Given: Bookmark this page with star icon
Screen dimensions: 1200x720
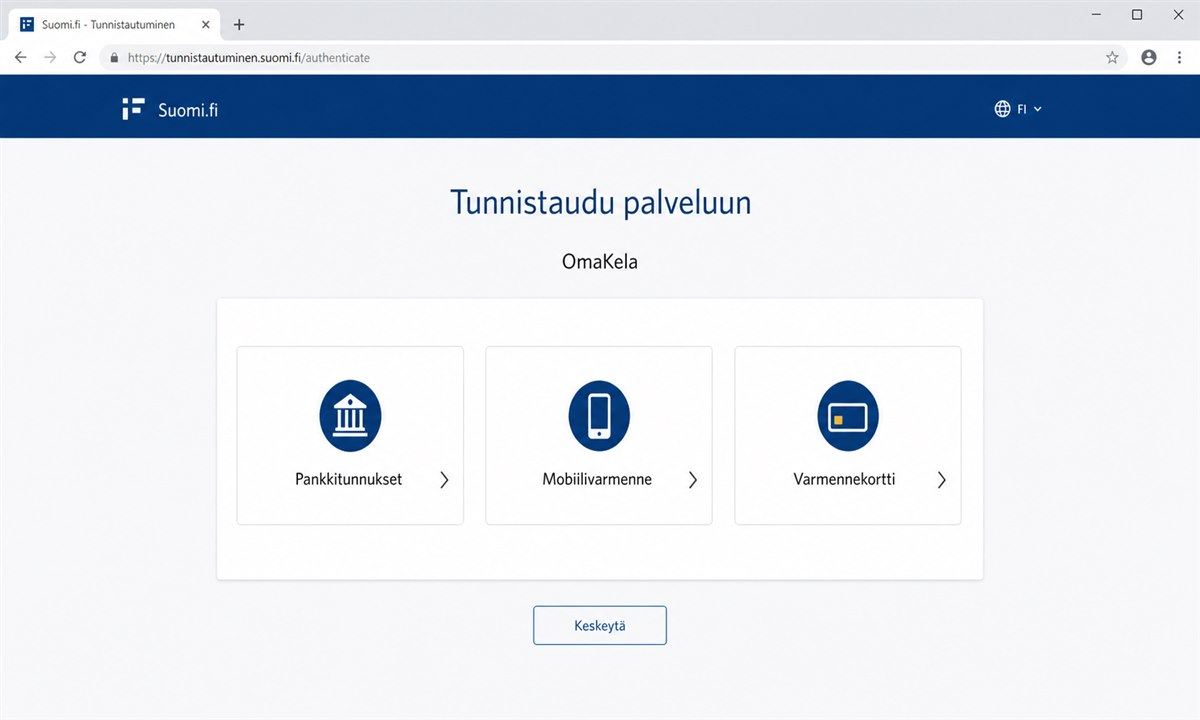Looking at the screenshot, I should tap(1112, 58).
